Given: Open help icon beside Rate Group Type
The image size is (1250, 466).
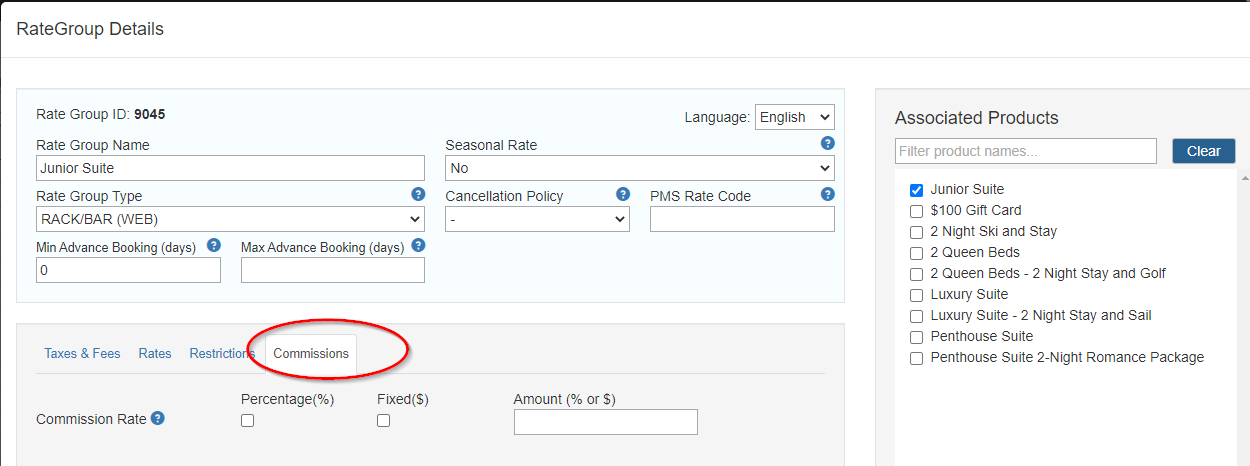Looking at the screenshot, I should coord(418,194).
